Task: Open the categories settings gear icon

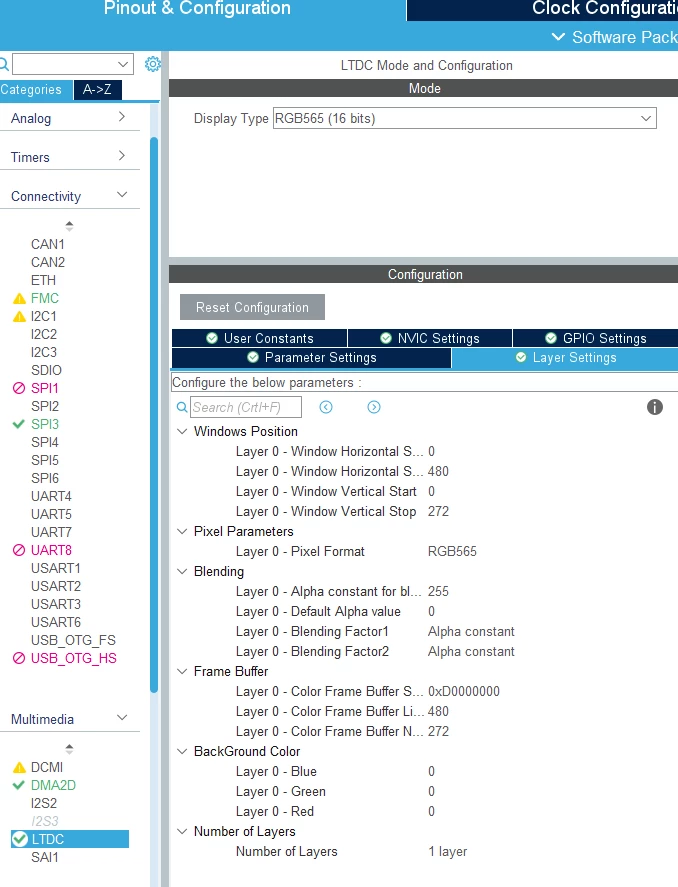Action: point(152,64)
